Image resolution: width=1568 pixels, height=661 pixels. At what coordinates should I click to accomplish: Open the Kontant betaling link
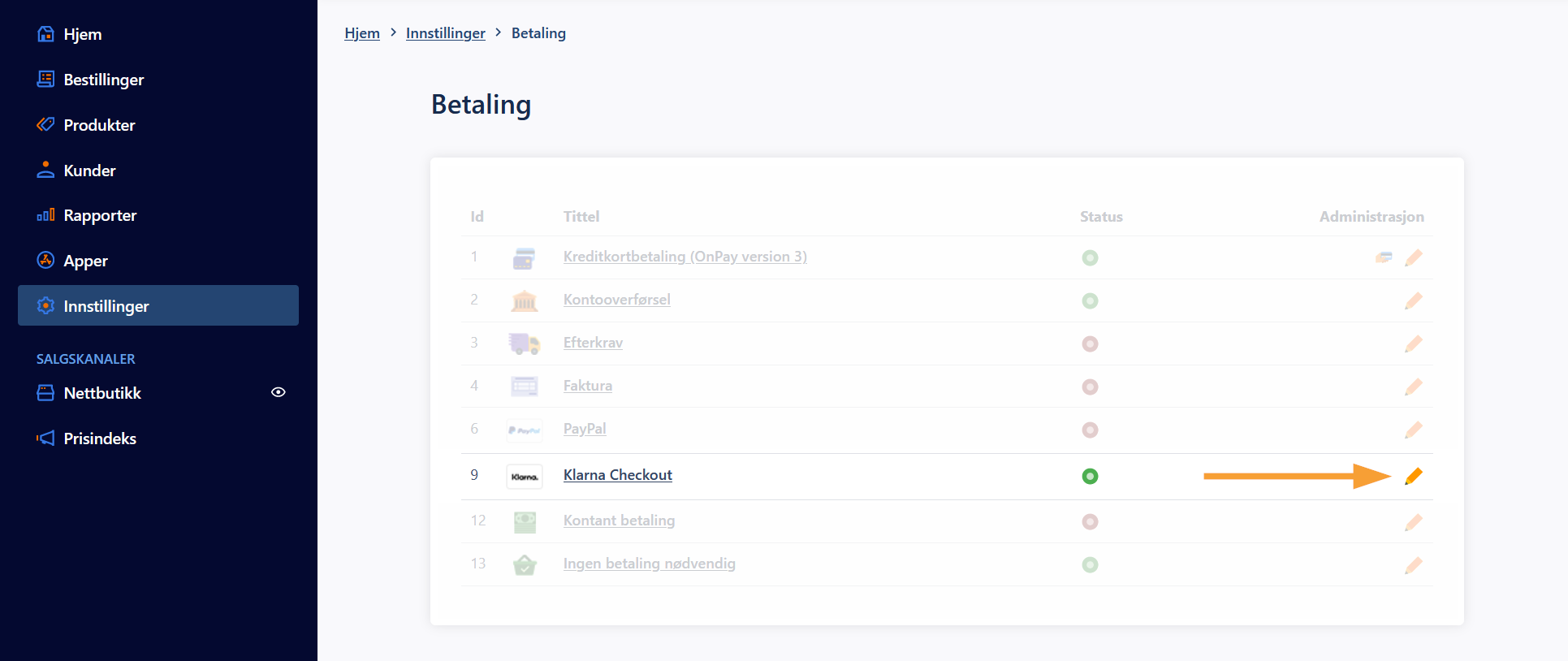coord(620,521)
